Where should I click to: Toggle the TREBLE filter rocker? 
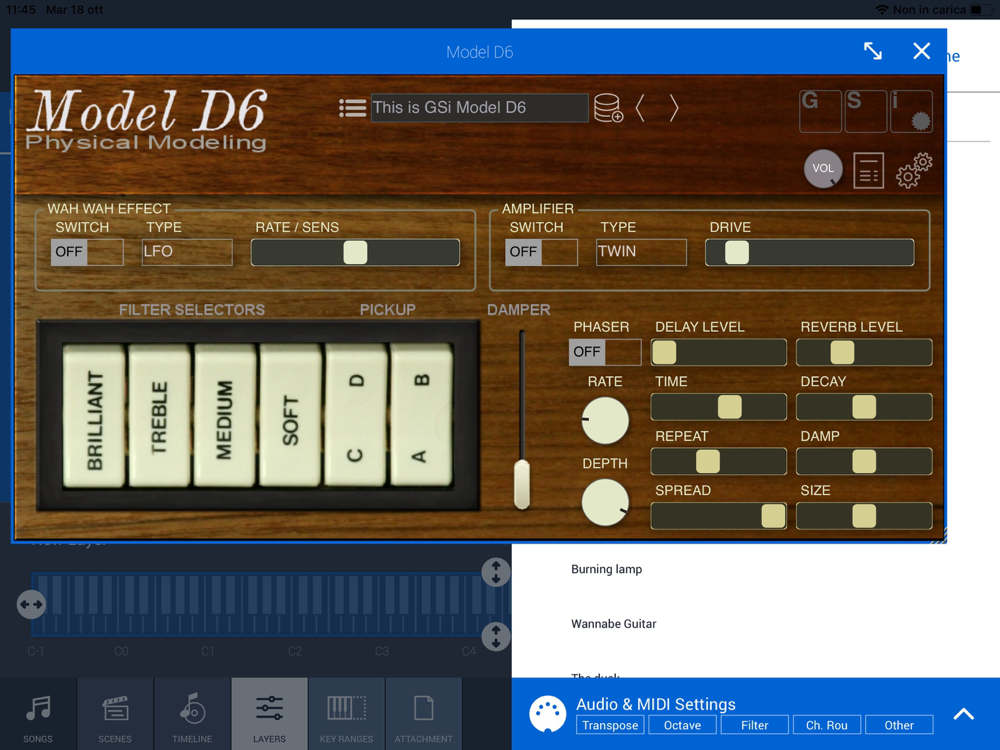coord(159,416)
